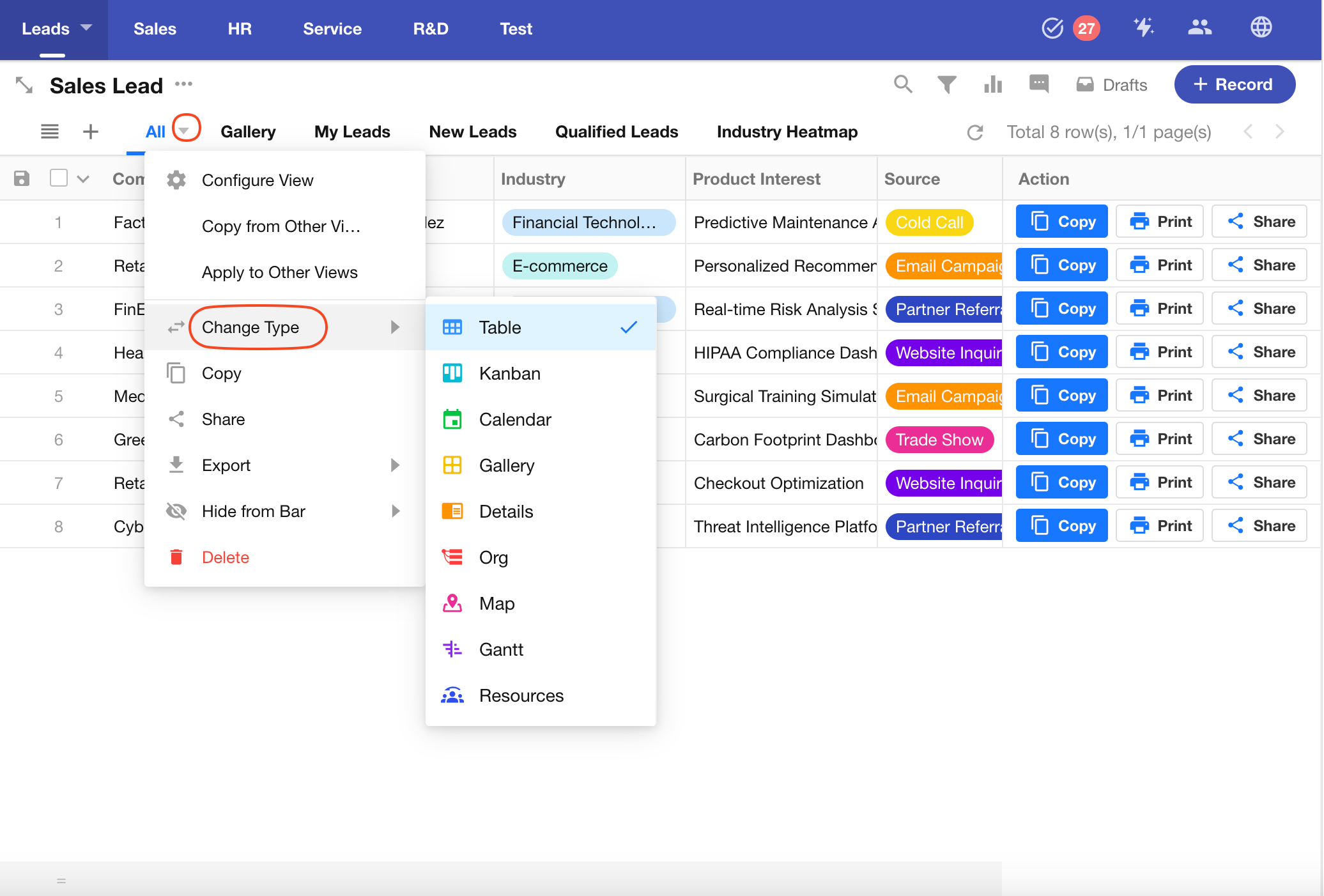Choose Delete in the view menu
Screen dimensions: 1324x896
coord(285,557)
